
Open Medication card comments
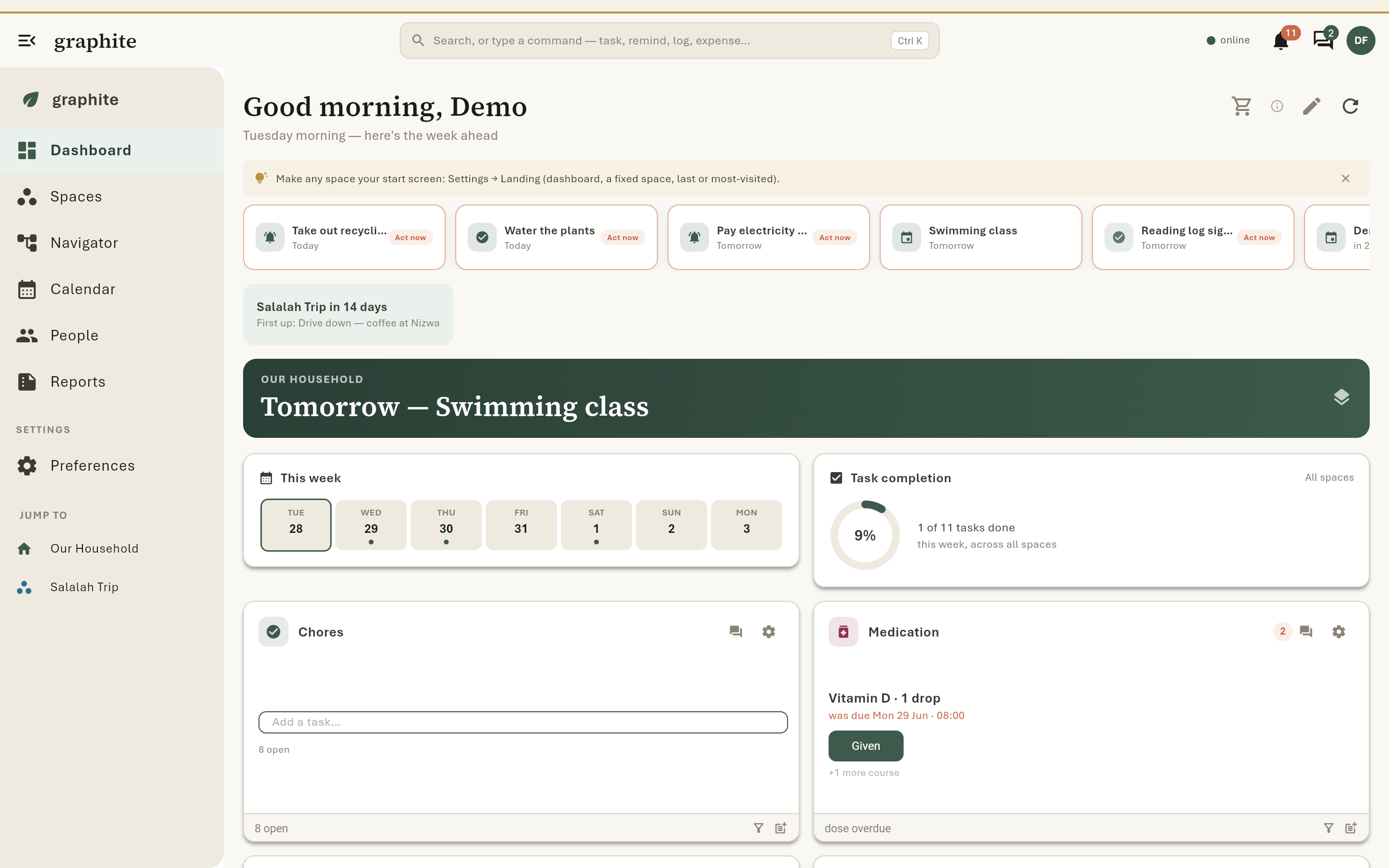(x=1306, y=632)
